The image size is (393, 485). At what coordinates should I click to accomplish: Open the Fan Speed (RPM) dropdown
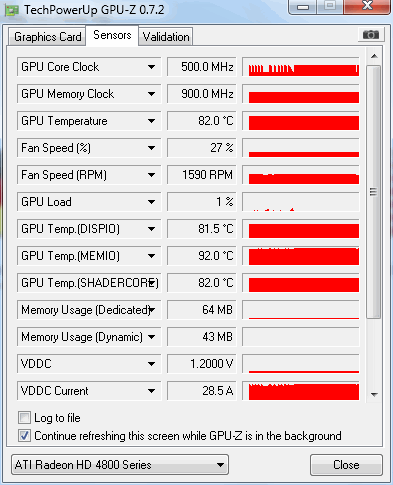[151, 175]
